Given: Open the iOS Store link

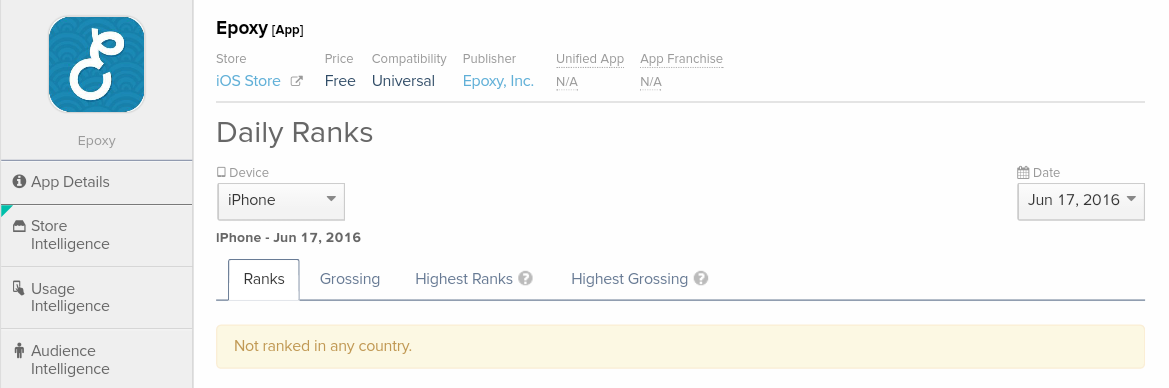Looking at the screenshot, I should tap(248, 81).
